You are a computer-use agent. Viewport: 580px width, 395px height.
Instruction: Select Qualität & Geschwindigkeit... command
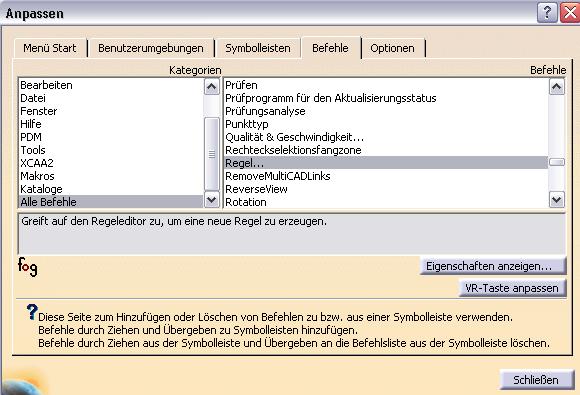386,137
